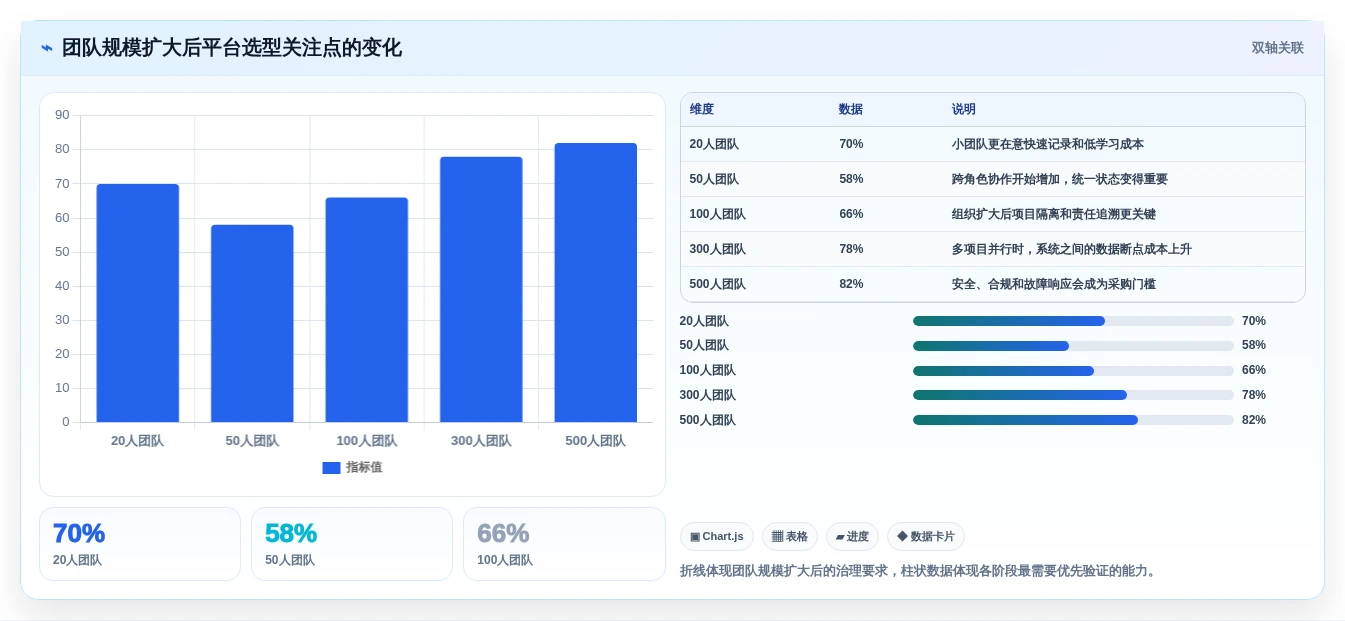Click the 78% value in table

[x=851, y=250]
